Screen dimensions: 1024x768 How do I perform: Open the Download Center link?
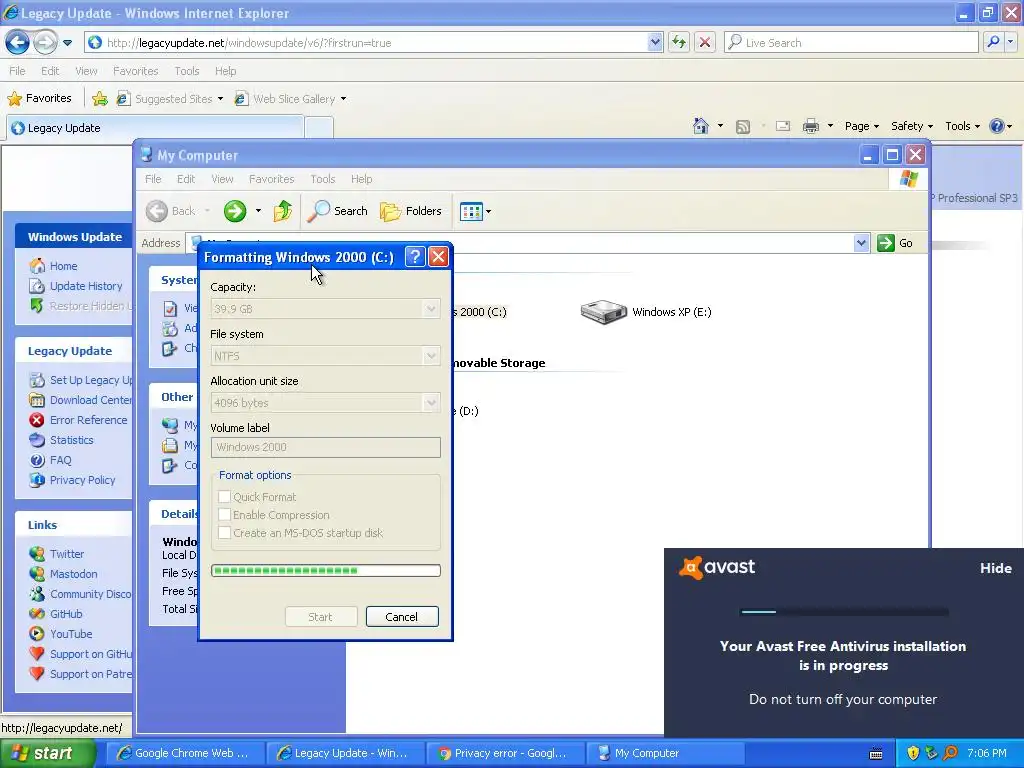click(x=91, y=400)
